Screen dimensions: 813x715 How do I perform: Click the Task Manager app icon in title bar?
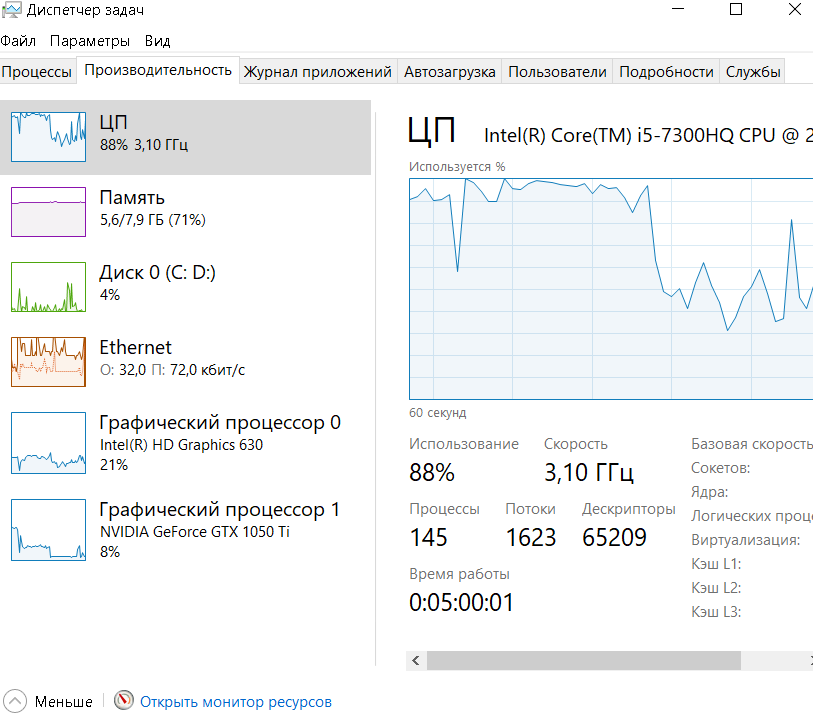11,11
